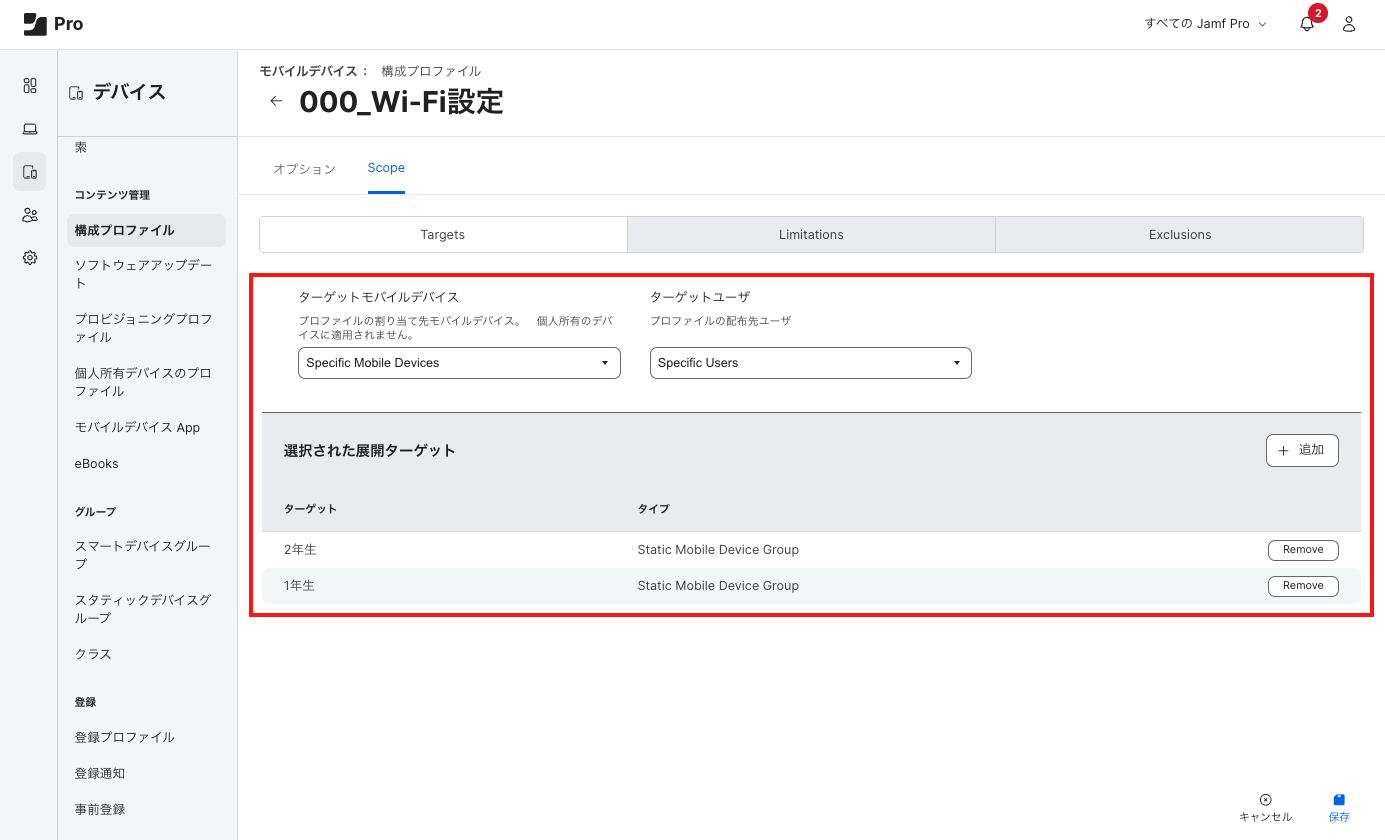Screen dimensions: 1385x840
Task: Click the 選択された展開ターゲット heading
Action: pyautogui.click(x=370, y=451)
